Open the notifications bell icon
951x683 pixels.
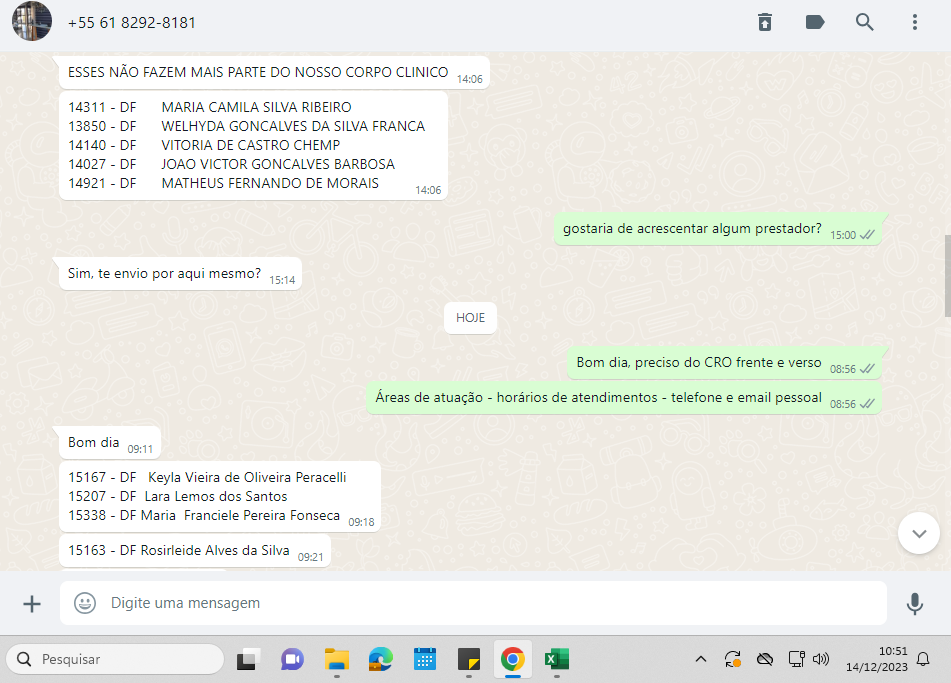point(923,659)
